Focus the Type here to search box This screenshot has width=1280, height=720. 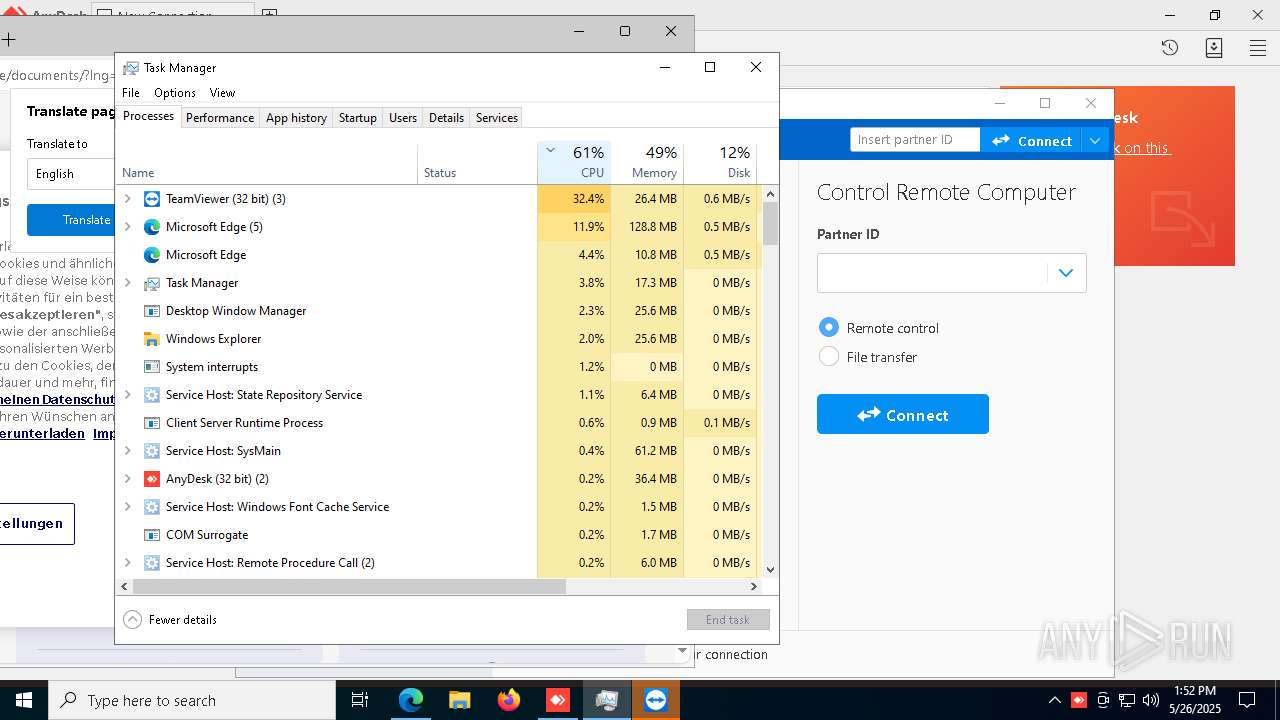pyautogui.click(x=192, y=700)
